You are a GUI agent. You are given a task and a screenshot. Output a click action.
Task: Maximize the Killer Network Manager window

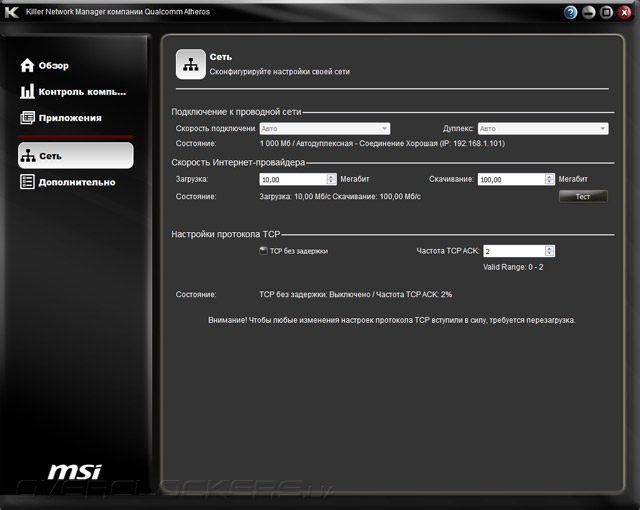(607, 13)
